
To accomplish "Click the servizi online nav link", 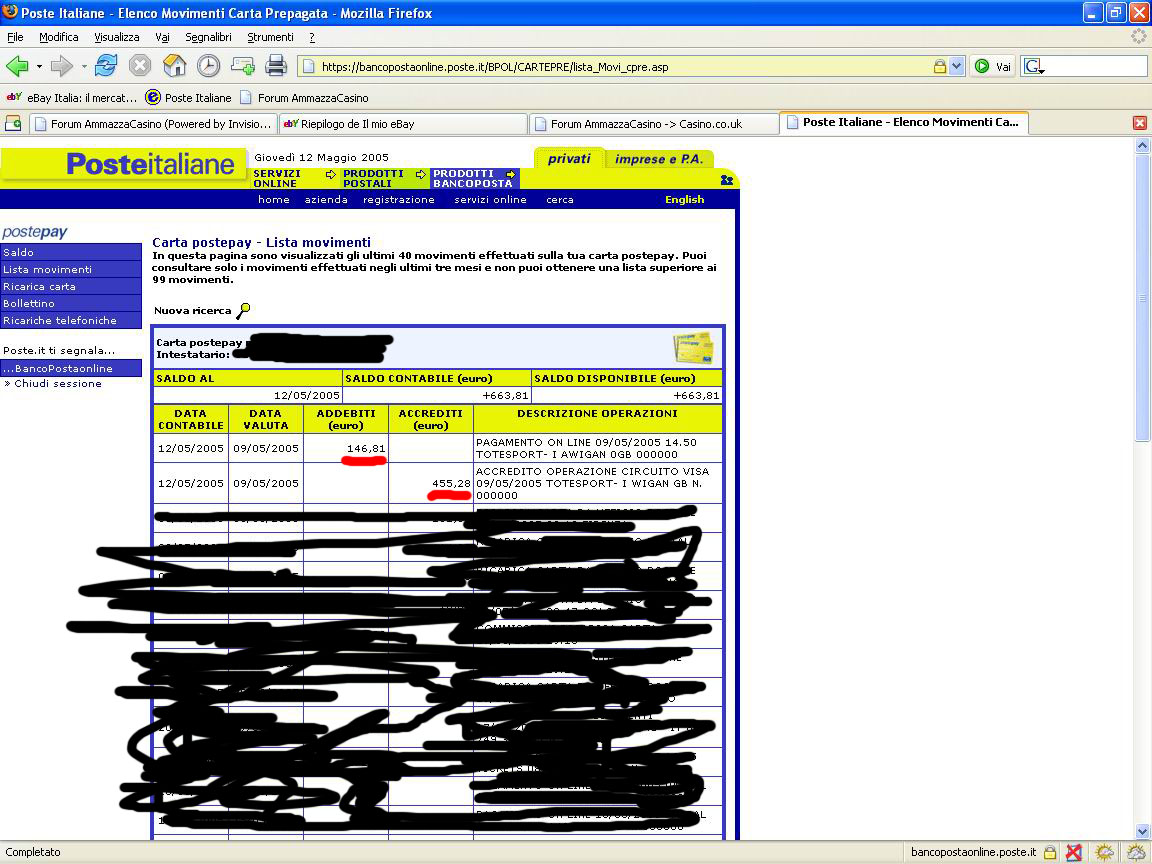I will pos(490,200).
